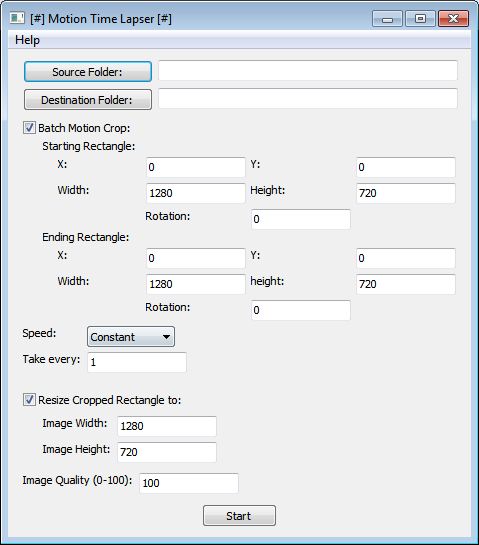479x545 pixels.
Task: Click the Ending Rectangle: label
Action: [x=86, y=237]
